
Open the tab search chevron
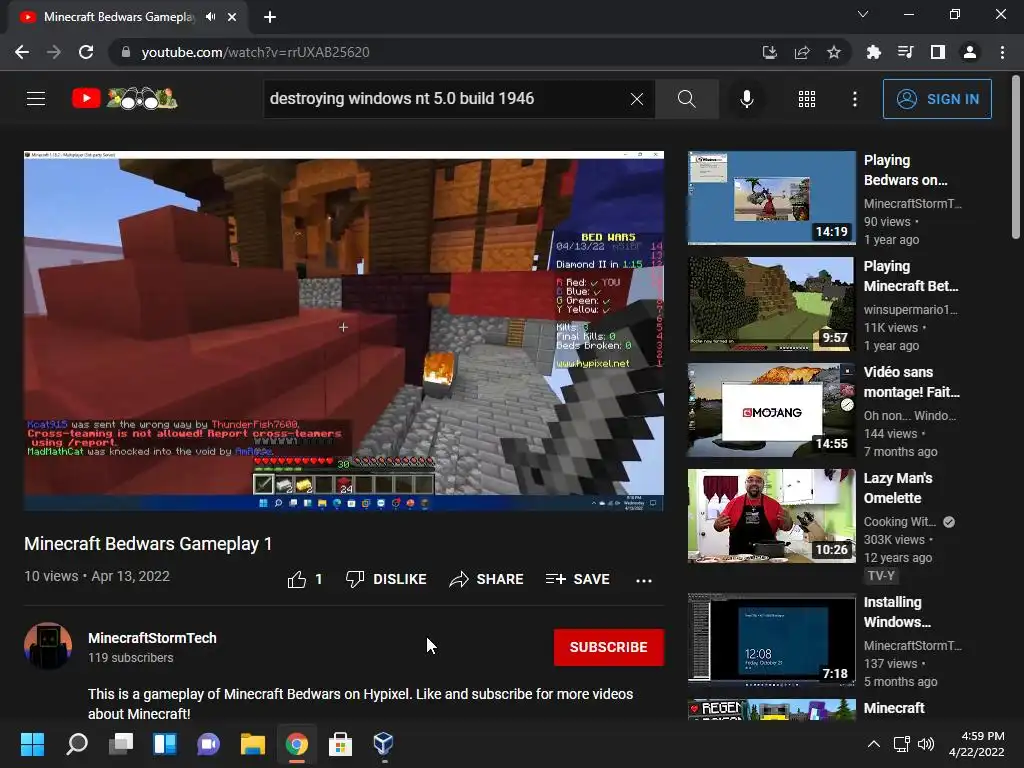point(863,14)
